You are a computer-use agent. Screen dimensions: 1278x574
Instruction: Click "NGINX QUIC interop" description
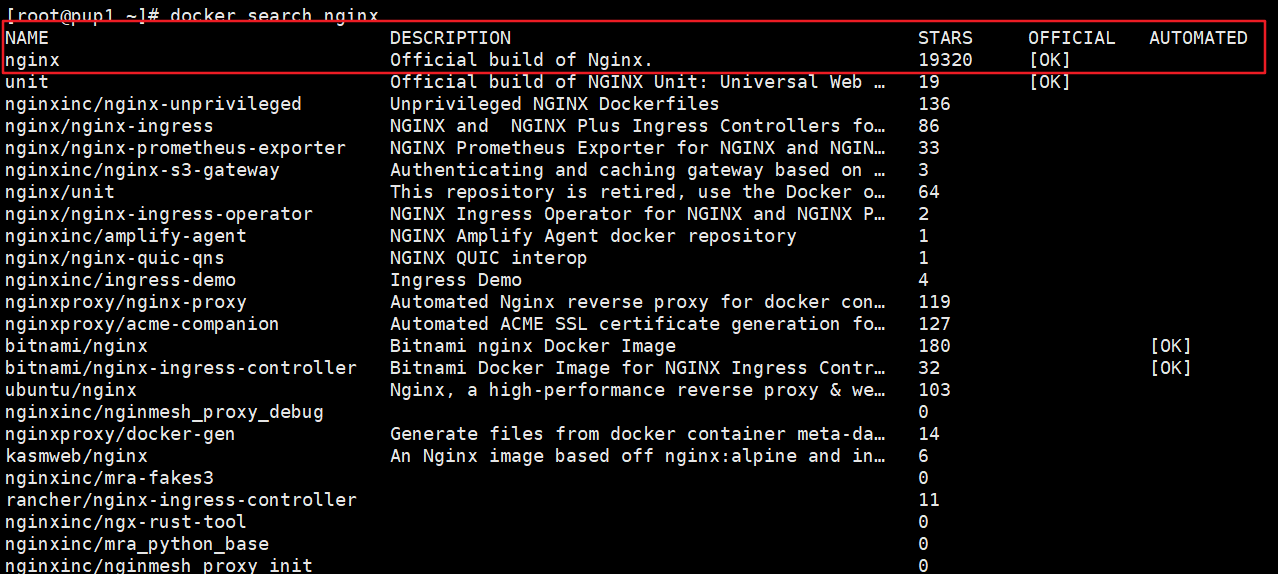pyautogui.click(x=488, y=258)
